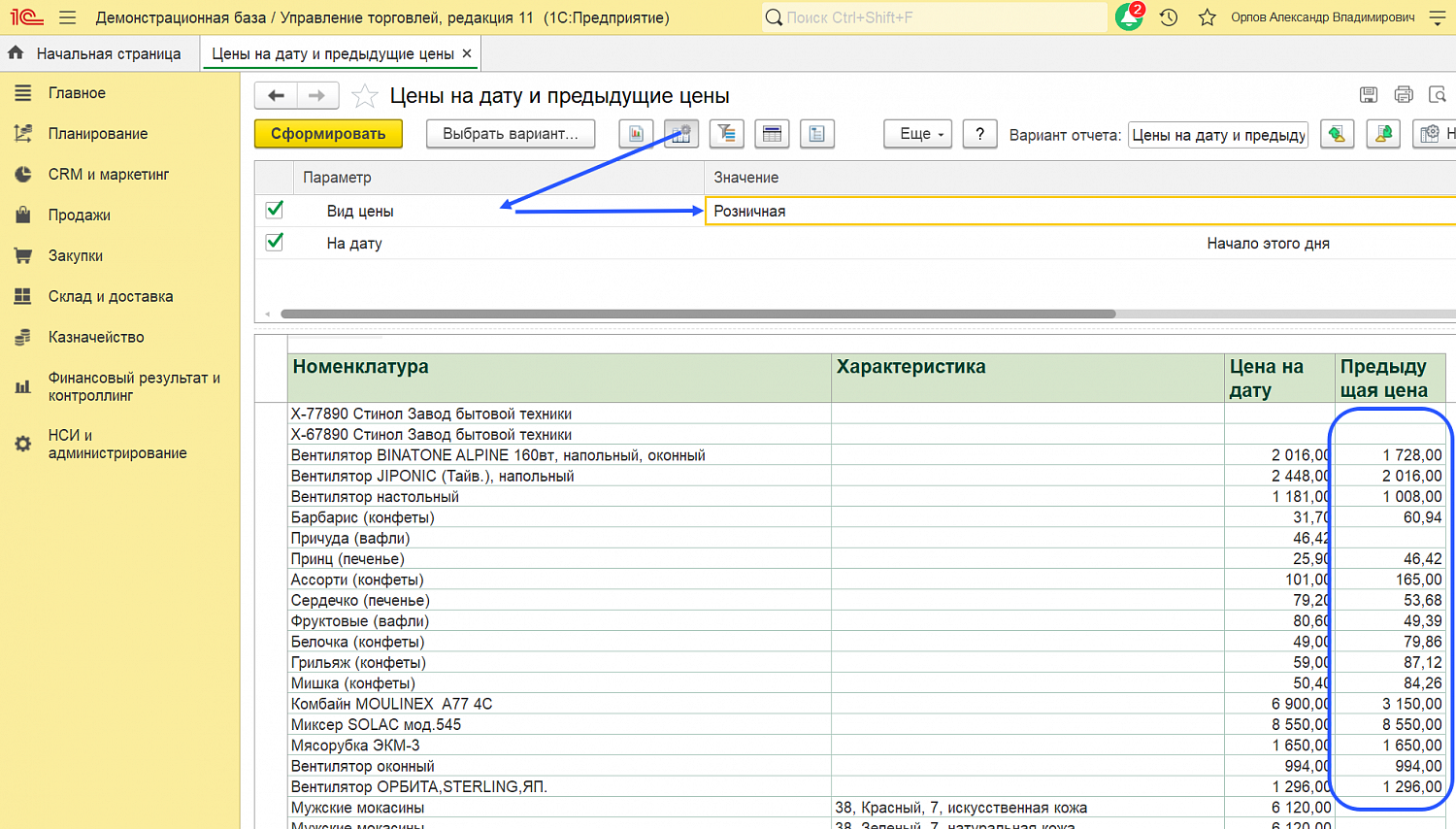Image resolution: width=1456 pixels, height=829 pixels.
Task: Click the save report variant icon
Action: click(x=1382, y=134)
